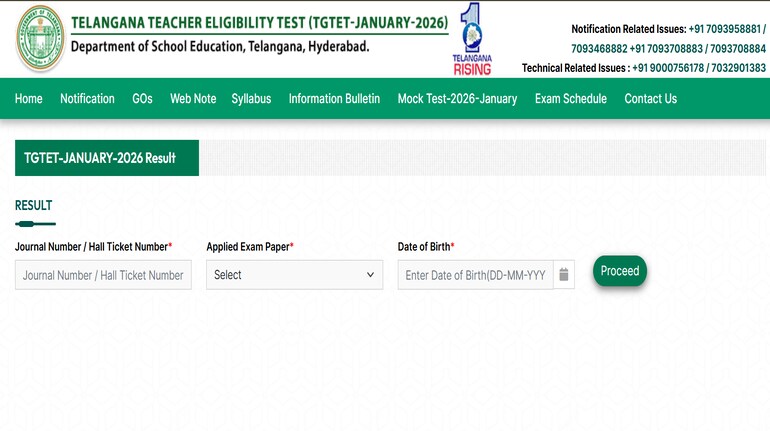
Task: Open the Web Note page
Action: click(x=193, y=99)
